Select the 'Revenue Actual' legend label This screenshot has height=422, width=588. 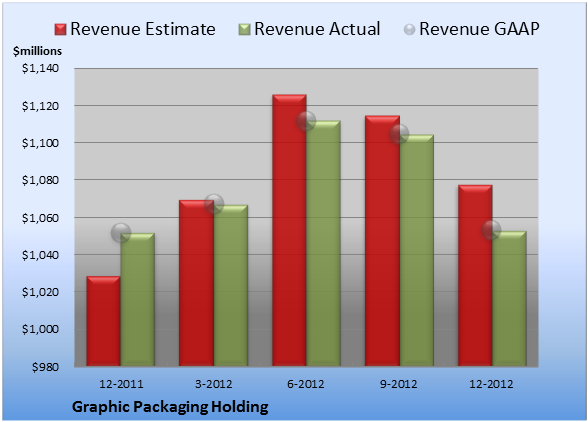click(317, 29)
